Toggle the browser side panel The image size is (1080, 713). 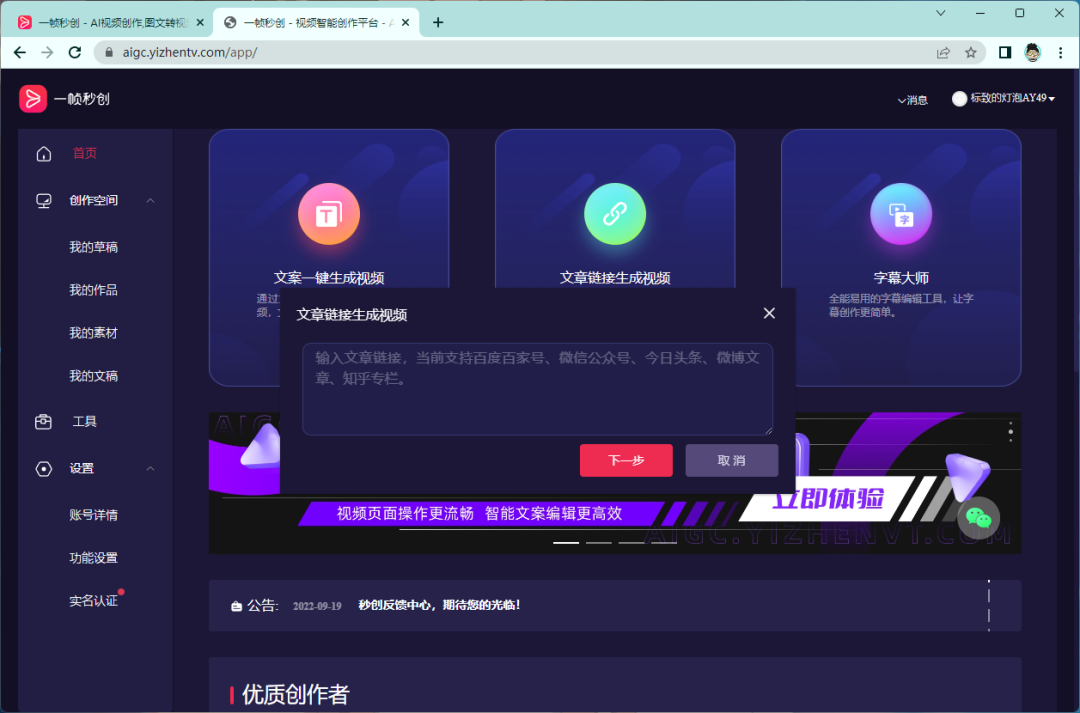1005,52
